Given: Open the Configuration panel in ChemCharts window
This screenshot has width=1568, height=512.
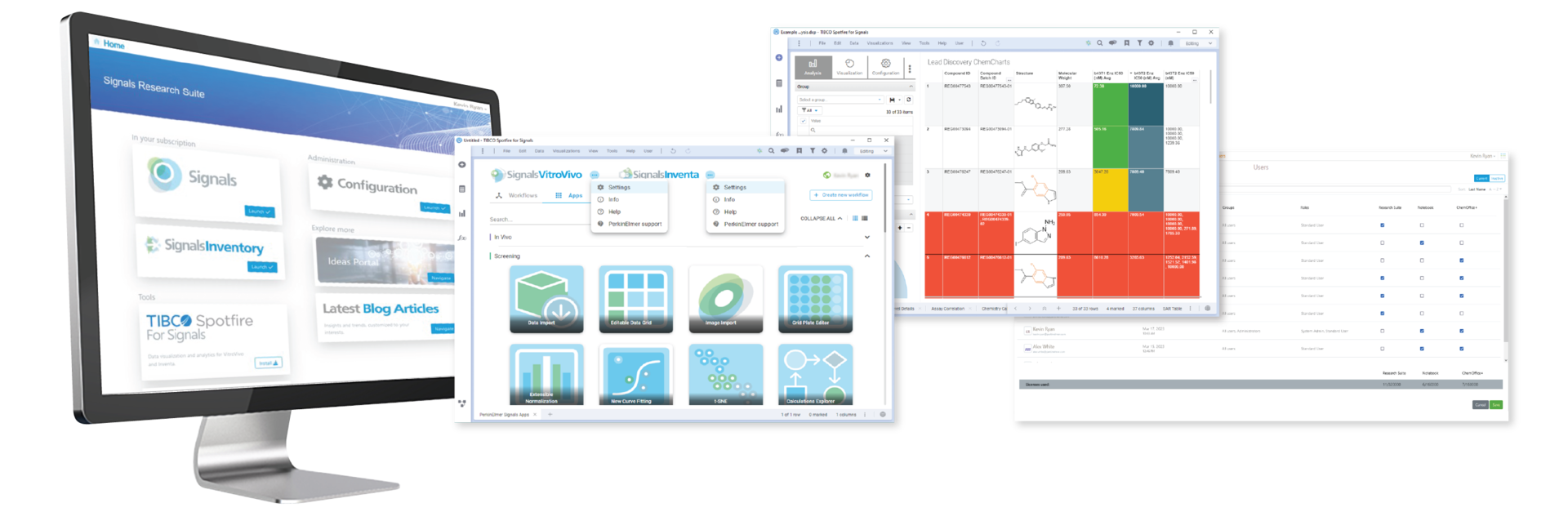Looking at the screenshot, I should tap(885, 66).
